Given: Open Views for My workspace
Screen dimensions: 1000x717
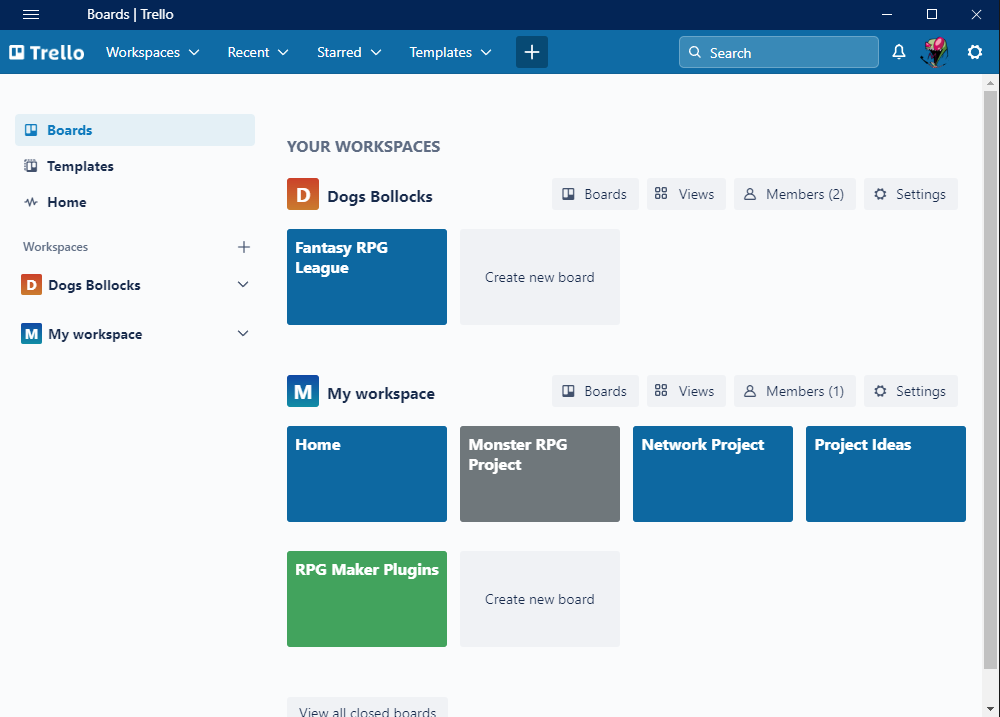Looking at the screenshot, I should [686, 391].
